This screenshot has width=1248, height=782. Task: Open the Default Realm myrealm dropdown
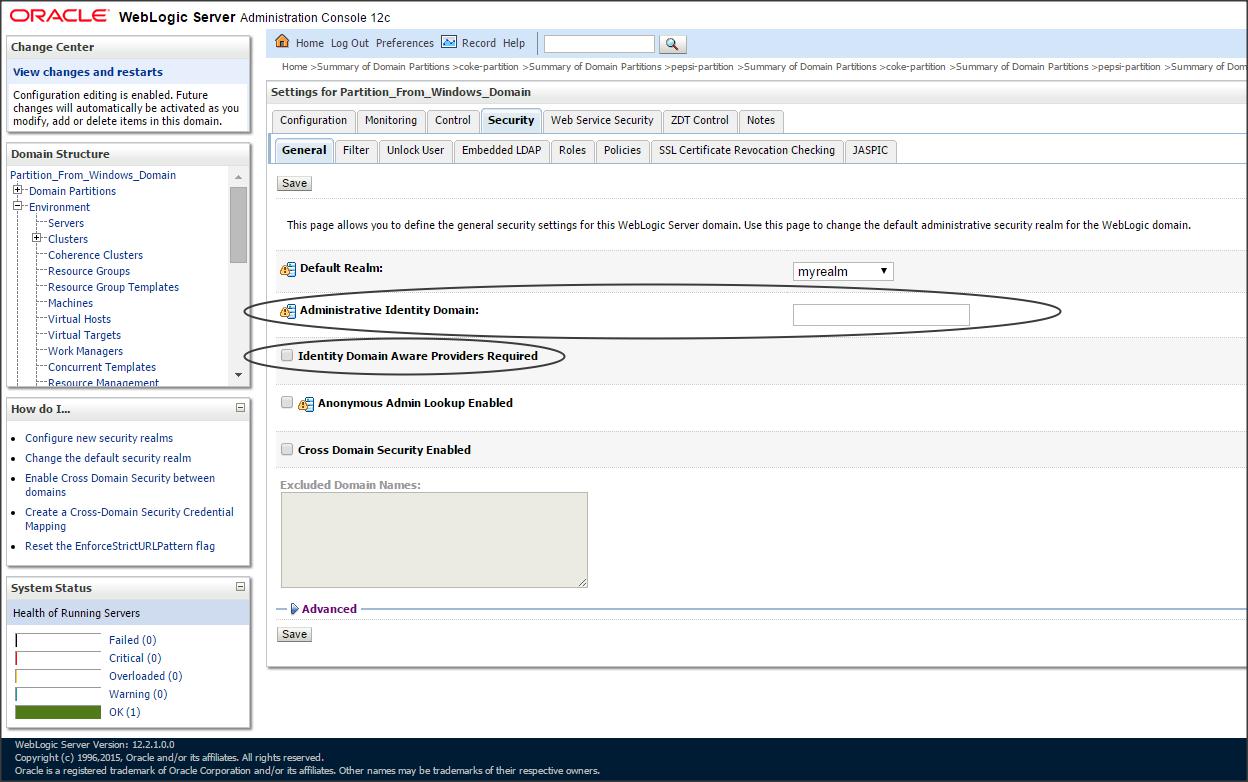pos(843,271)
